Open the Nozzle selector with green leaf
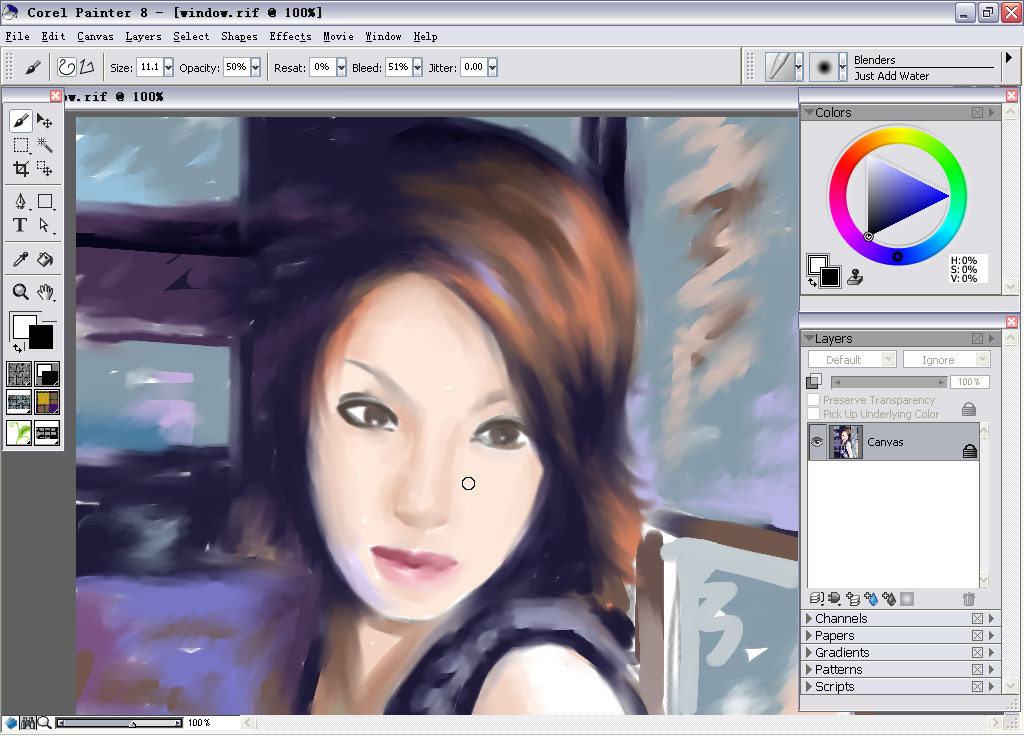Viewport: 1024px width, 736px height. click(x=19, y=432)
